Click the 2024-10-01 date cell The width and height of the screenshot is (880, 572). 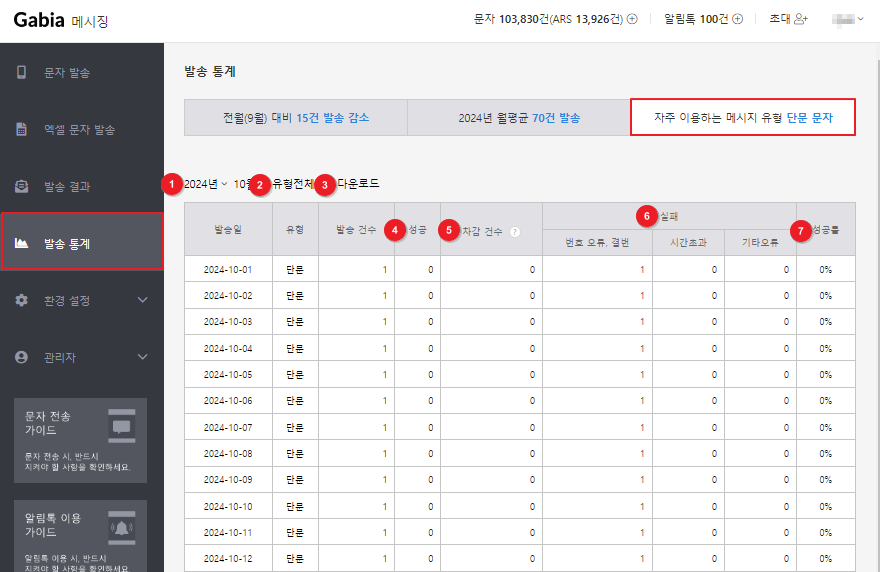click(228, 269)
